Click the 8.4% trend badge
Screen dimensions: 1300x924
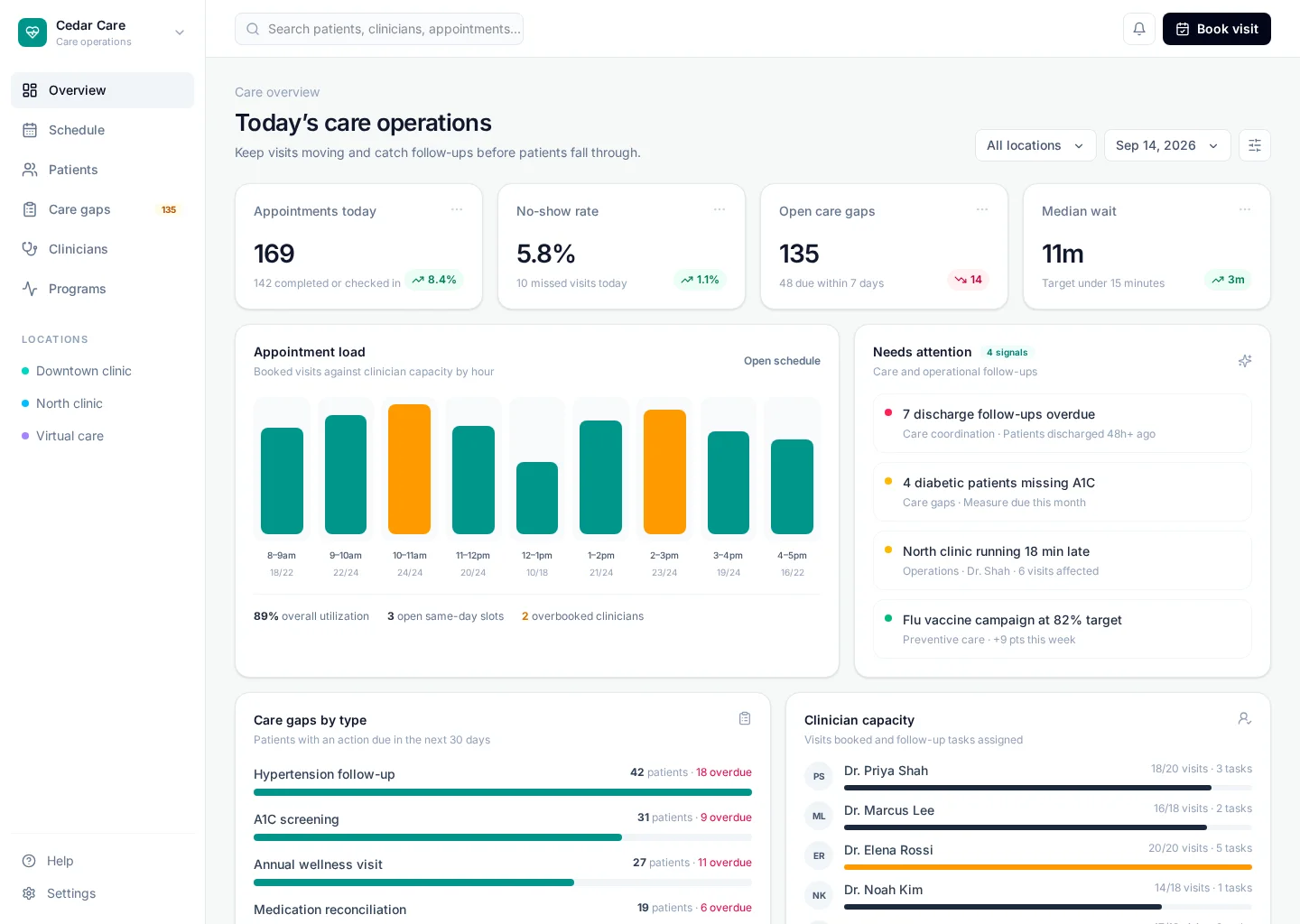(434, 280)
